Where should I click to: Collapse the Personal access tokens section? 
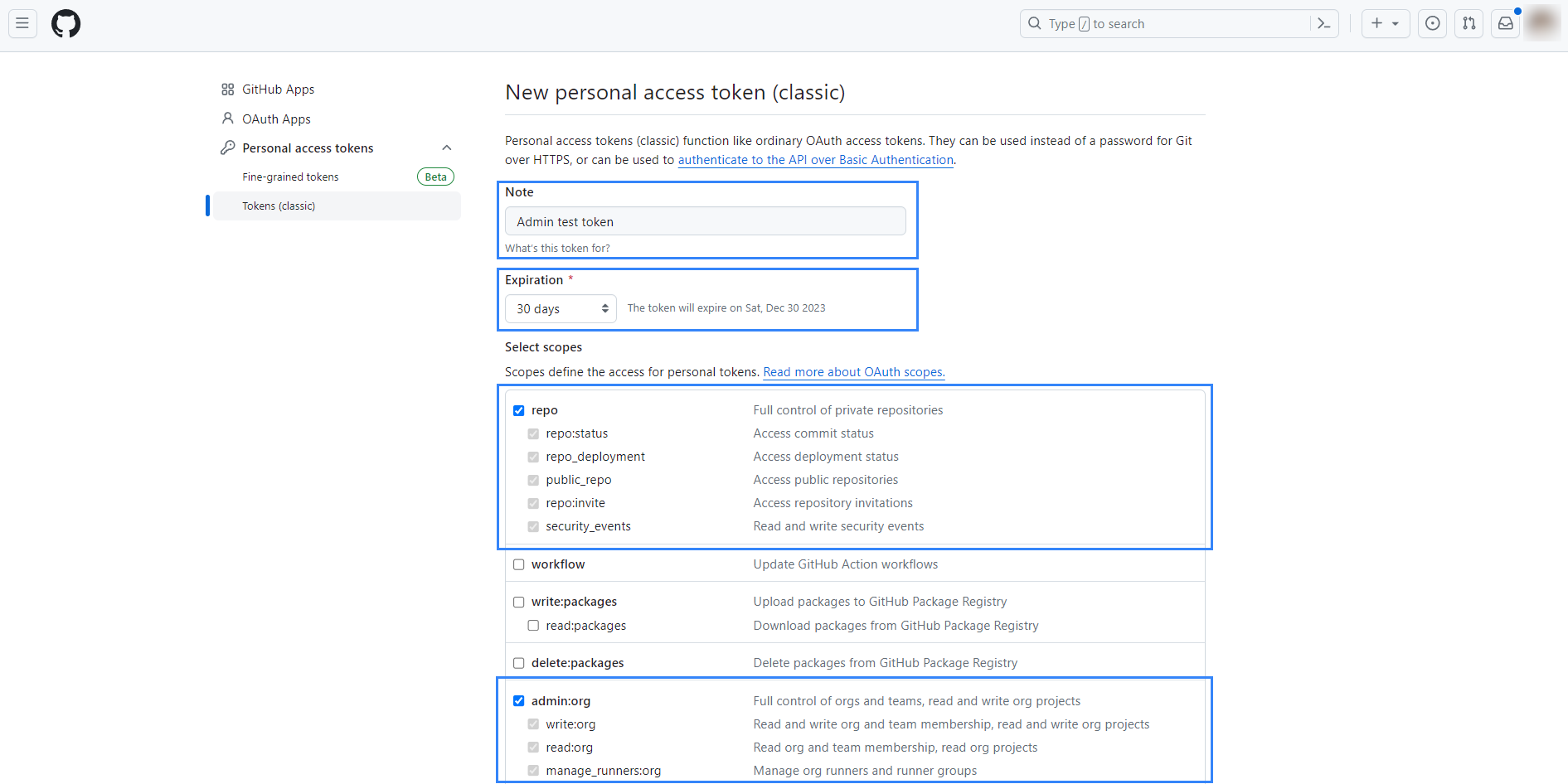tap(447, 148)
